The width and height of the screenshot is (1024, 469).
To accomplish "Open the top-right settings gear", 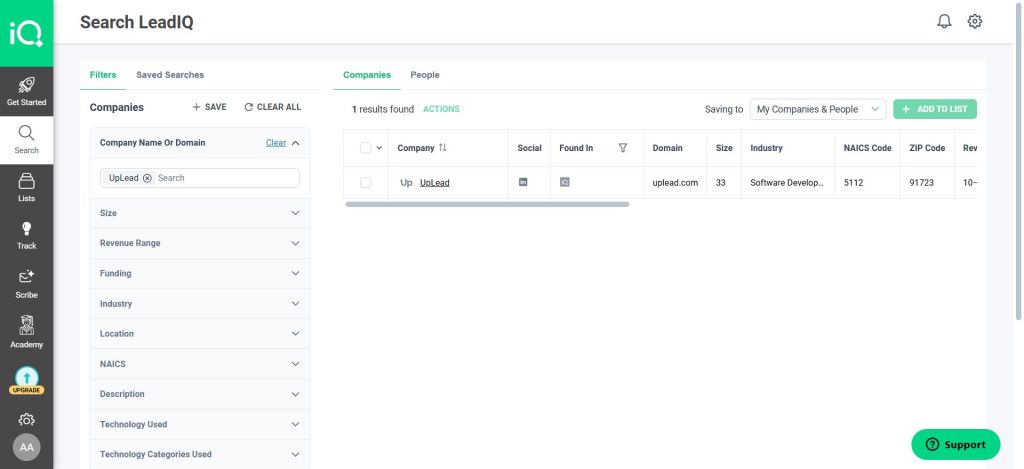I will click(x=975, y=22).
